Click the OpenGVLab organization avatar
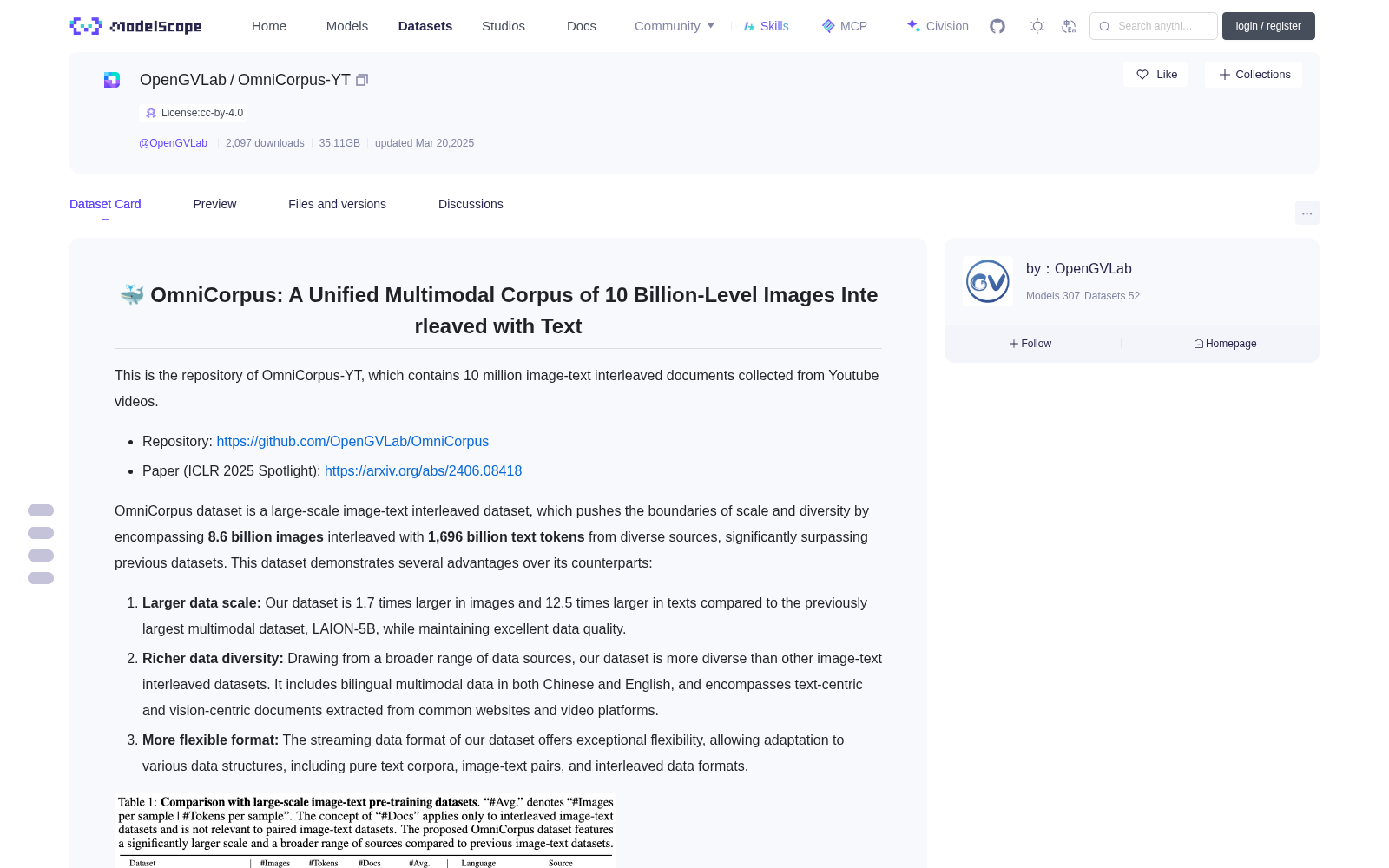Image resolution: width=1389 pixels, height=868 pixels. coord(988,281)
